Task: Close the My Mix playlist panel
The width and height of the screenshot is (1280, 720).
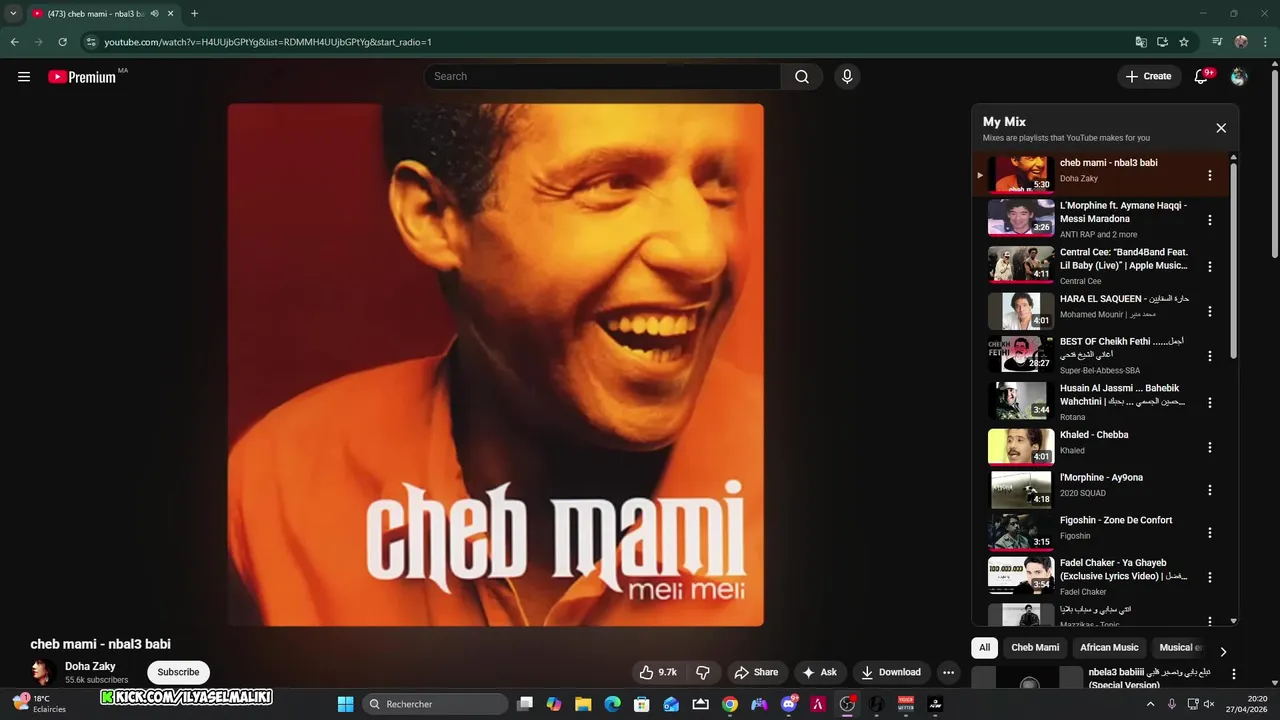Action: tap(1221, 128)
